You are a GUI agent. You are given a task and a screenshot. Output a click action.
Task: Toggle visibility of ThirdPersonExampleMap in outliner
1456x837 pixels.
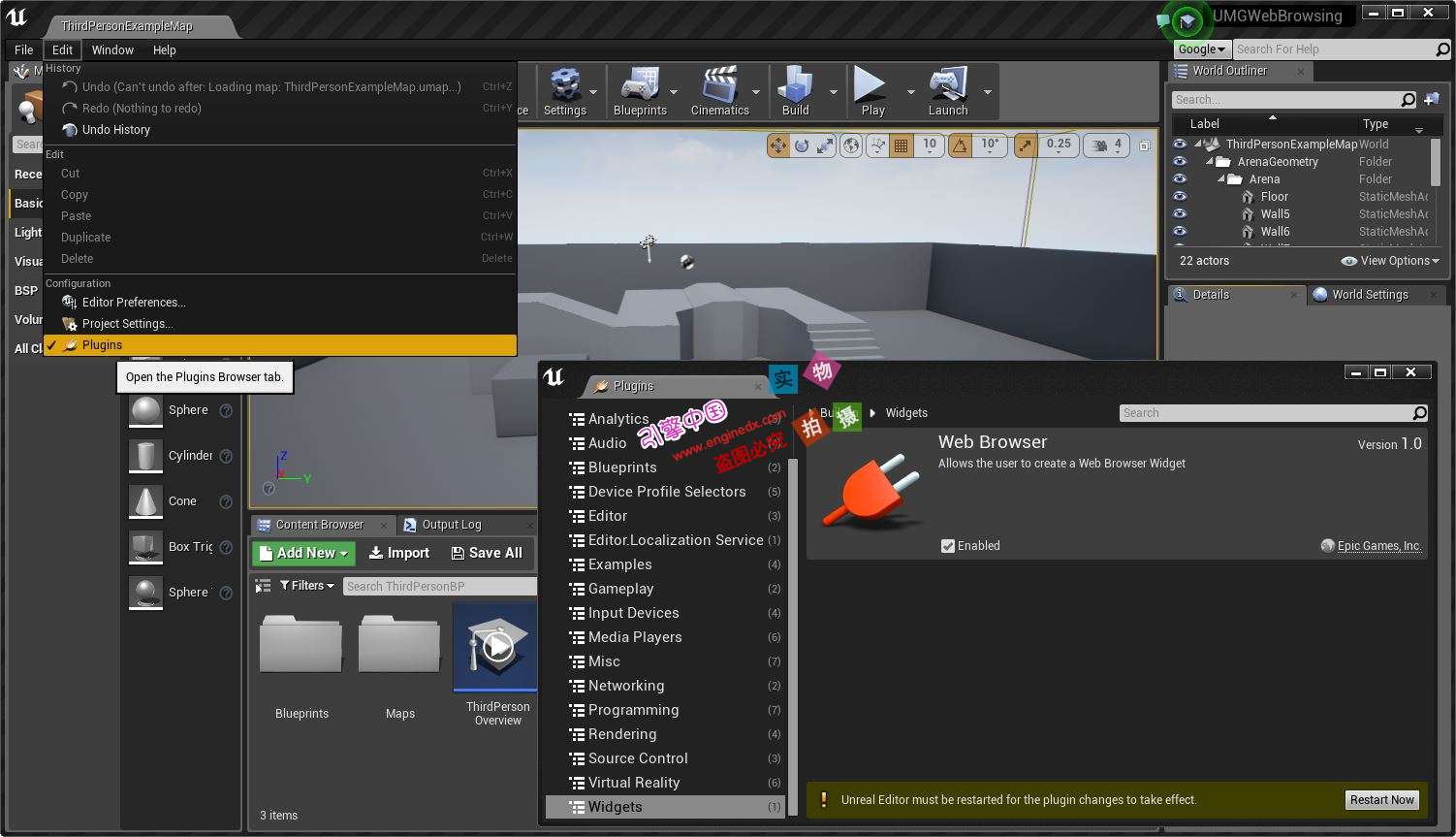click(x=1180, y=144)
